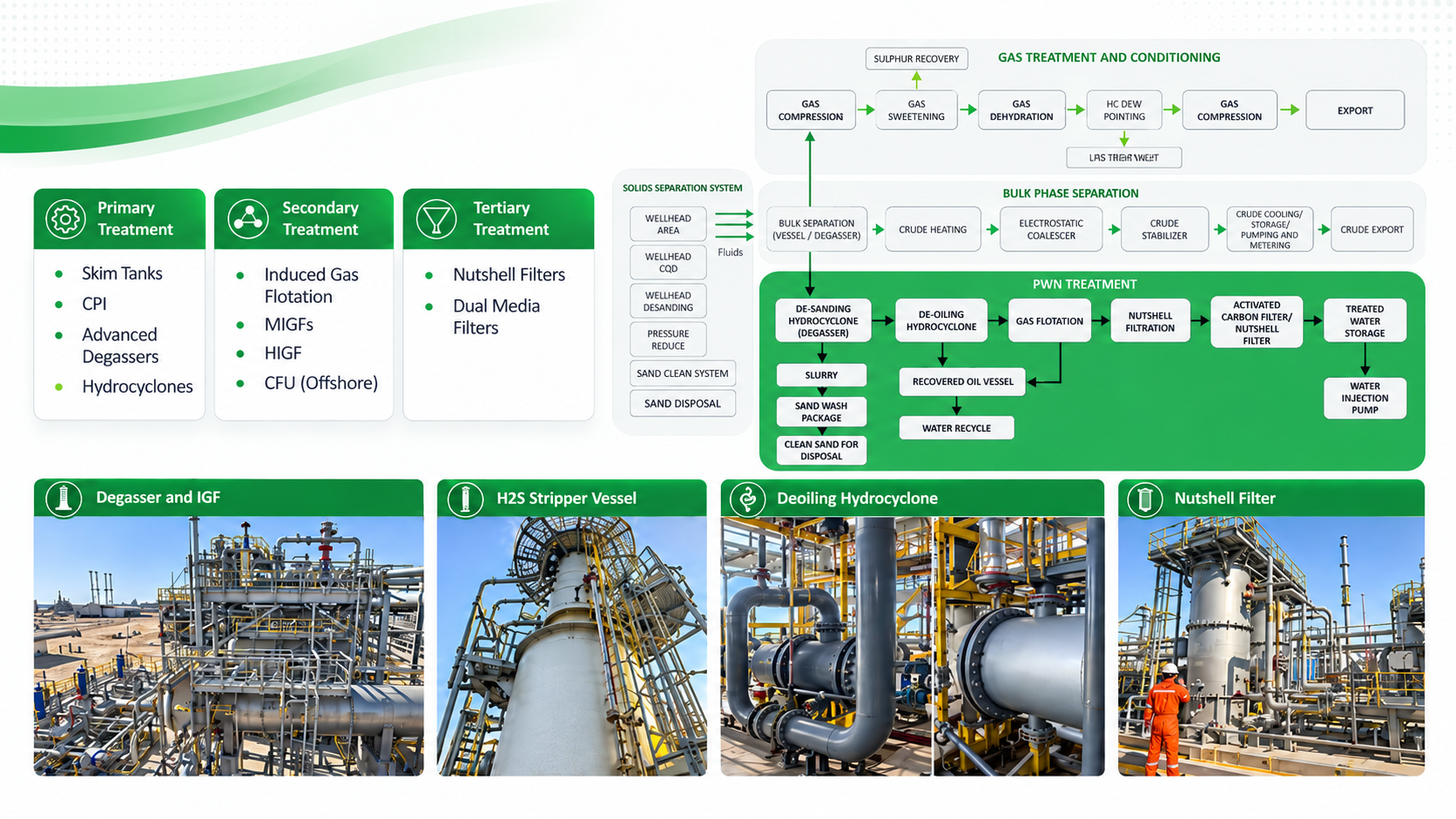
Task: Select the Wellhead Area box
Action: (668, 225)
